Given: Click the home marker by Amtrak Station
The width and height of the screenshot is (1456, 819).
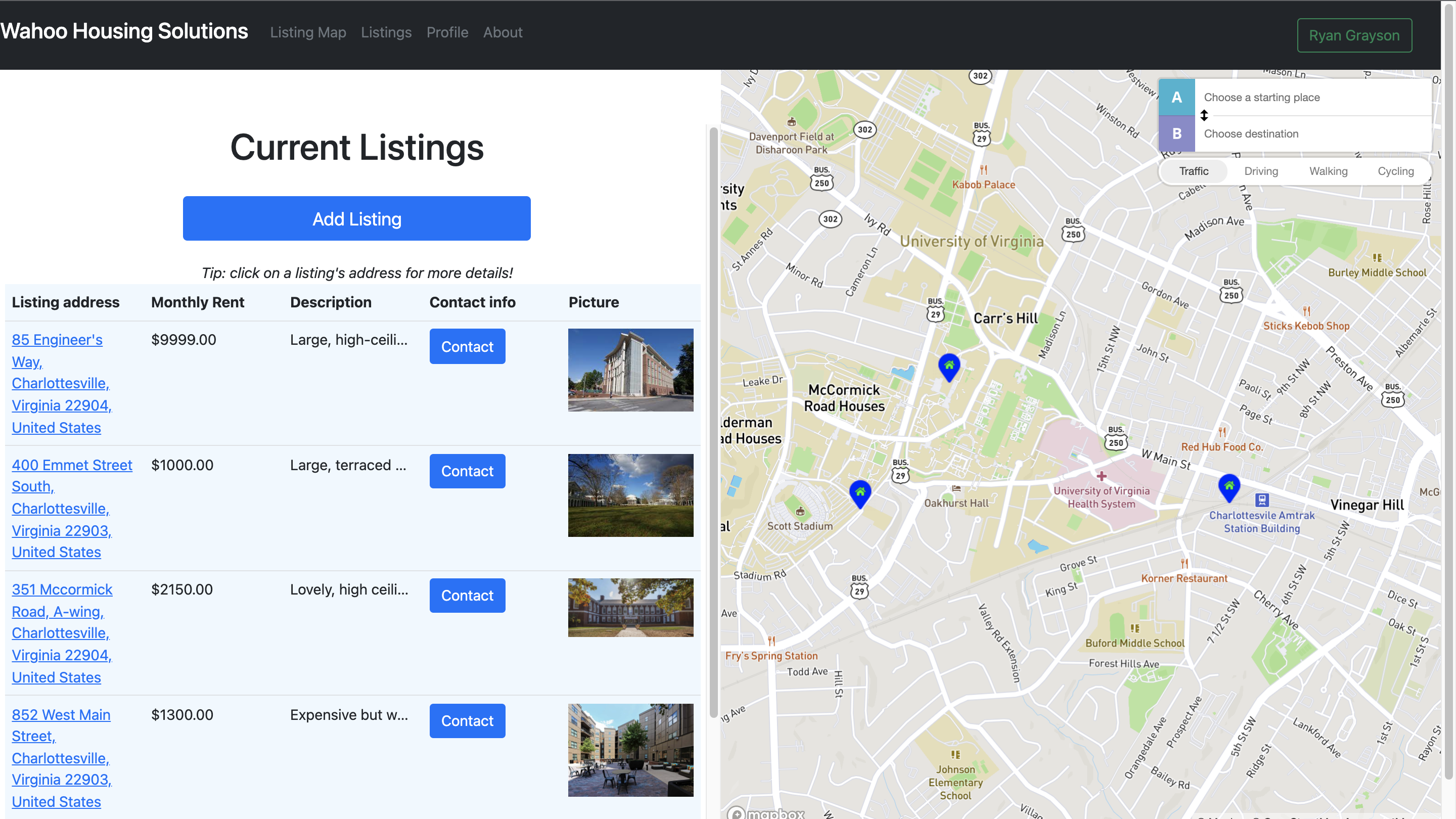Looking at the screenshot, I should click(x=1229, y=488).
